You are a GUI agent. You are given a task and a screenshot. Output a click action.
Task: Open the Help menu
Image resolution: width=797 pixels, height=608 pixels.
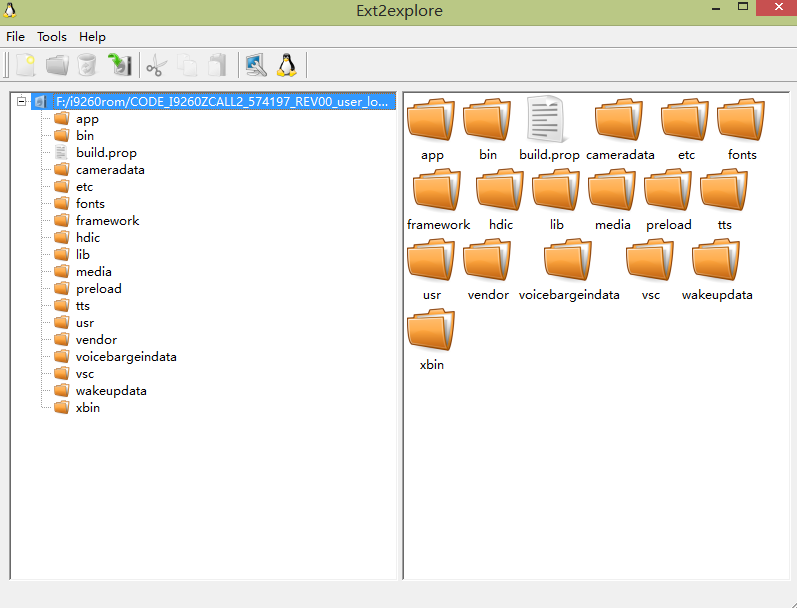click(x=92, y=37)
